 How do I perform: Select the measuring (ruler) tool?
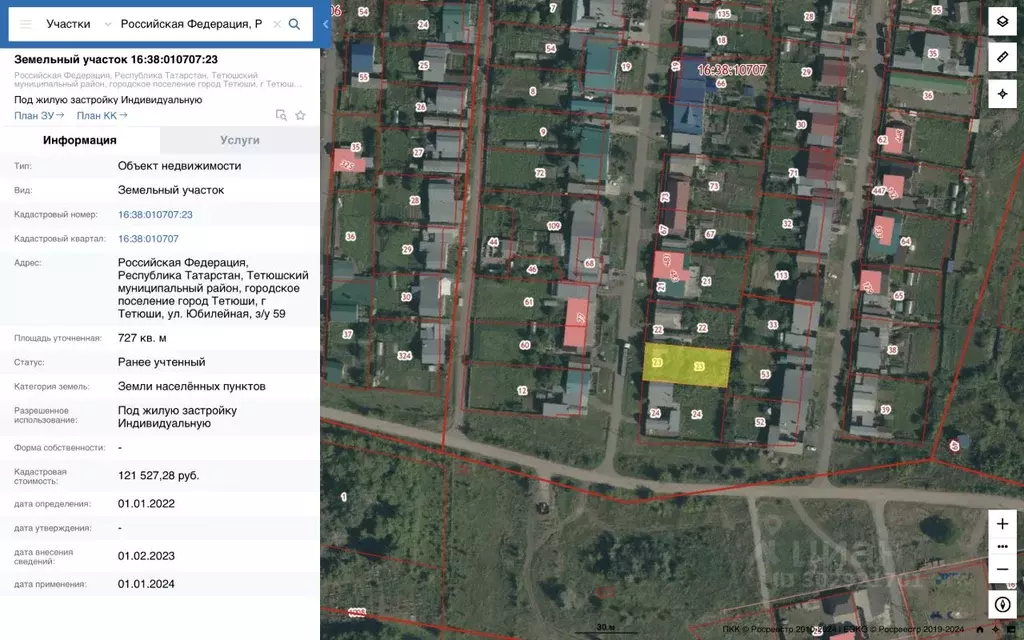[x=1002, y=57]
